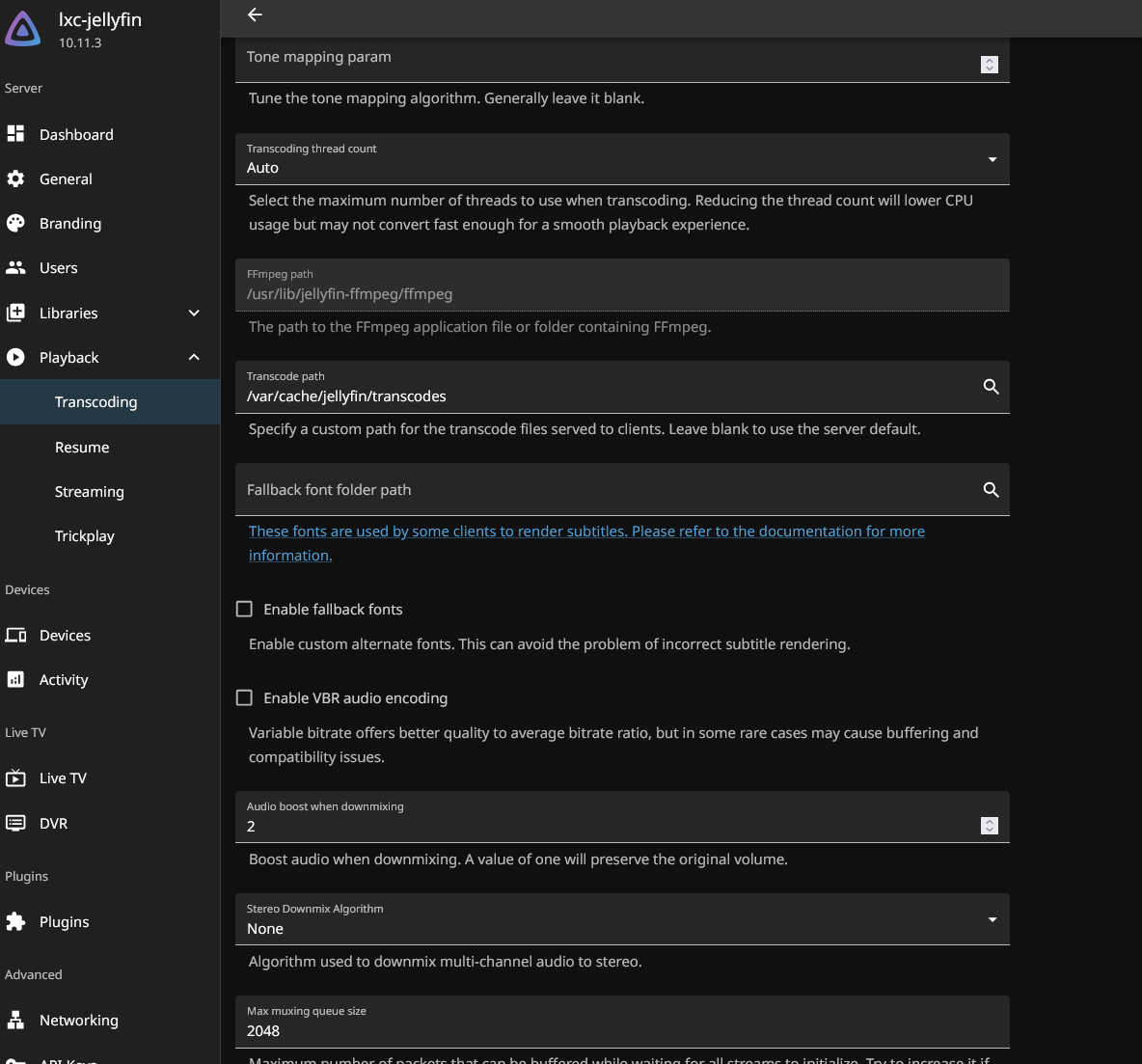Browse for fallback font folder path

991,490
